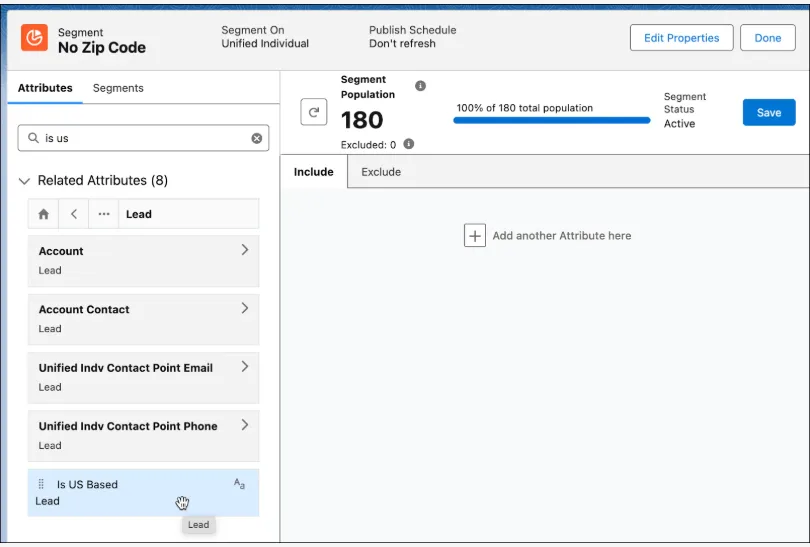Click the info icon beside Segment Population
Image resolution: width=810 pixels, height=547 pixels.
click(420, 86)
